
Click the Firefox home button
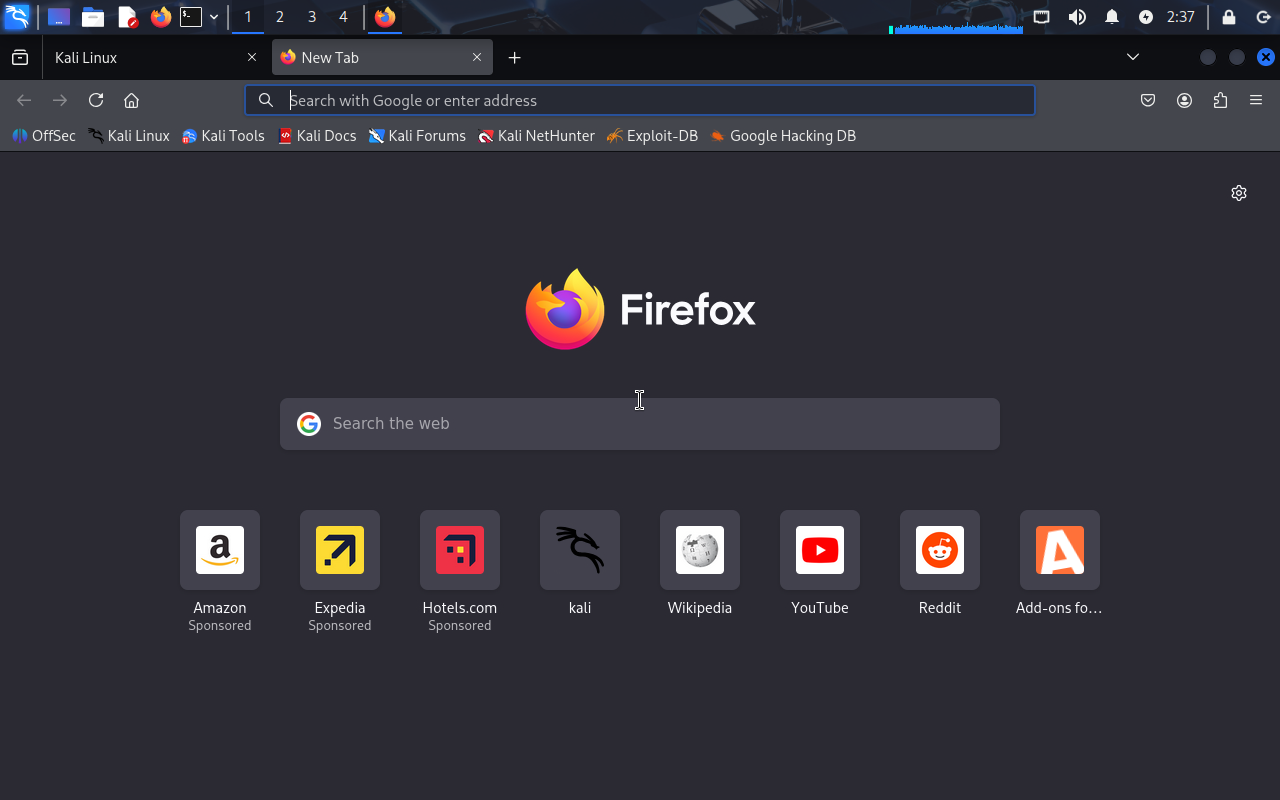coord(131,100)
